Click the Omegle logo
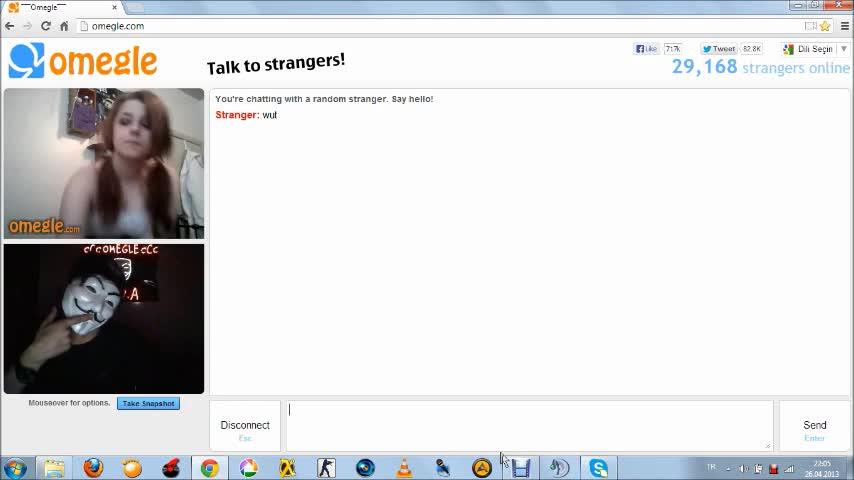Viewport: 854px width, 480px height. [83, 60]
